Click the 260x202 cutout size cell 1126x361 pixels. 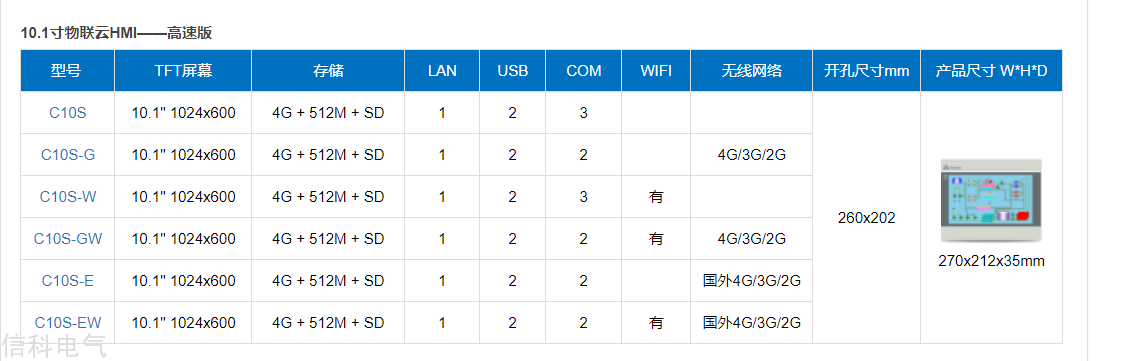tap(867, 218)
